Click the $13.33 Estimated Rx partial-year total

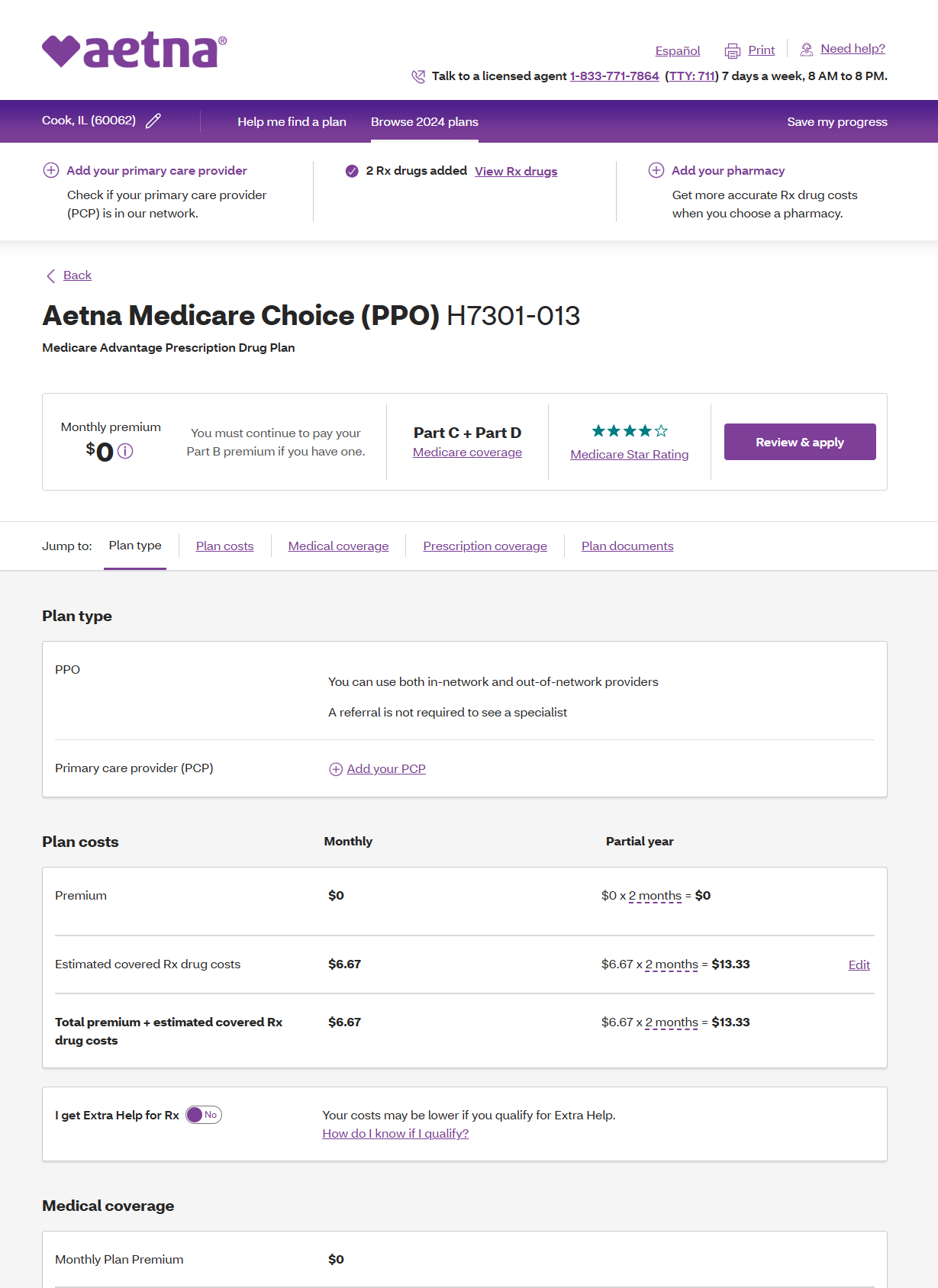pos(730,964)
